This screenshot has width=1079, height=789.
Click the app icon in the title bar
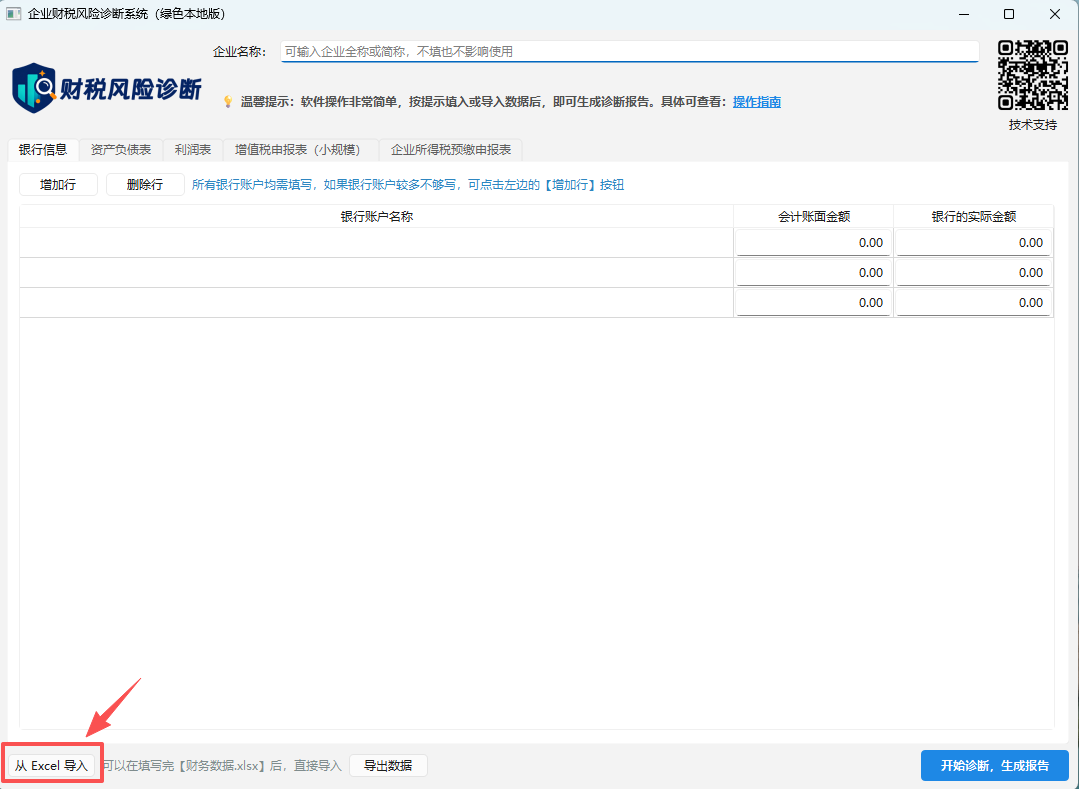[x=13, y=14]
